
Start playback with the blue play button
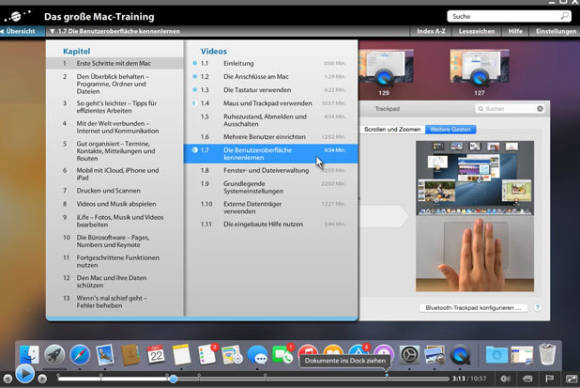coord(25,374)
